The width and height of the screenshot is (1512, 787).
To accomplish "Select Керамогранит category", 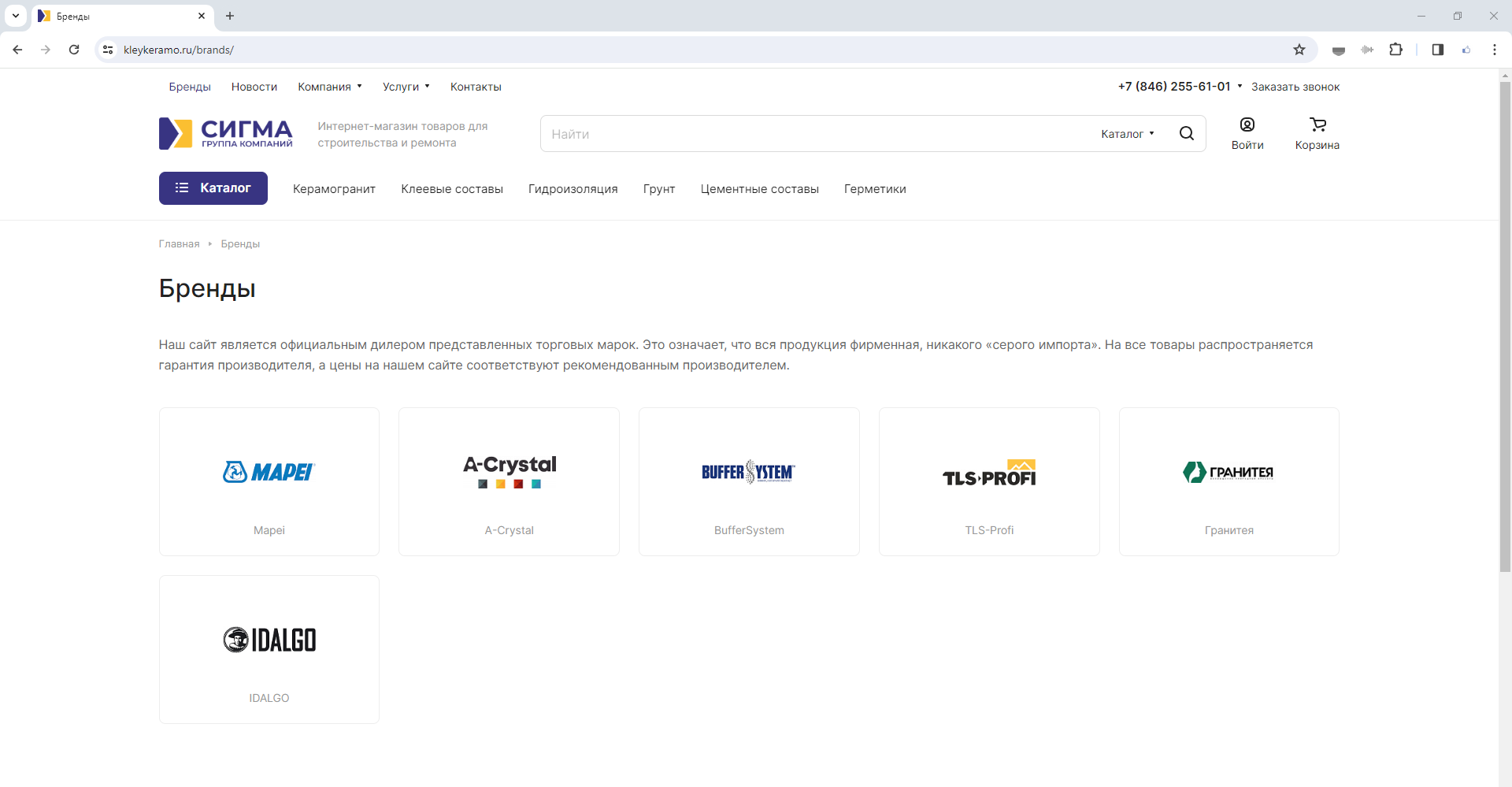I will (334, 189).
